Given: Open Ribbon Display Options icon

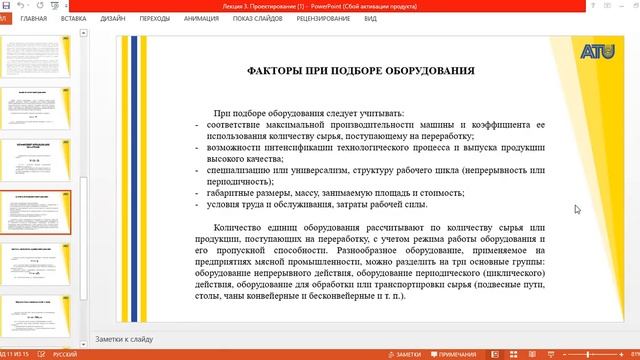Looking at the screenshot, I should tap(607, 5).
